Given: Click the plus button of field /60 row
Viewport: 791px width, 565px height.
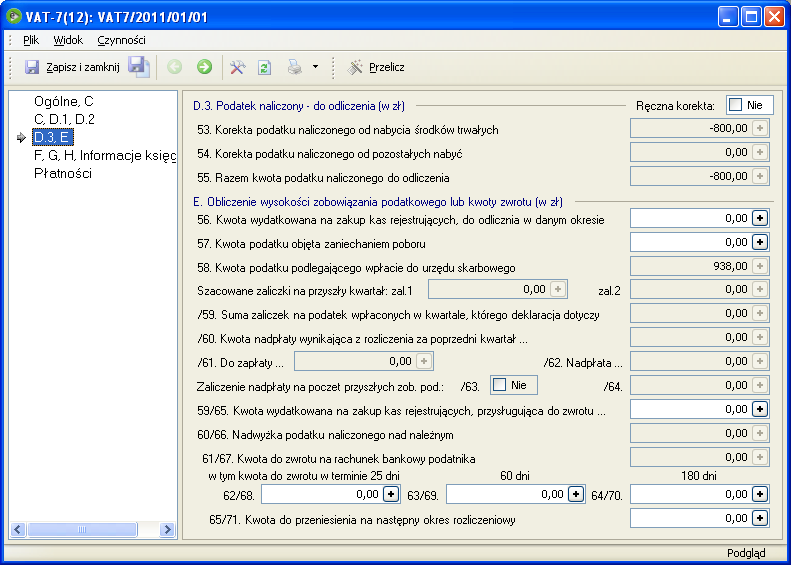Looking at the screenshot, I should (760, 337).
